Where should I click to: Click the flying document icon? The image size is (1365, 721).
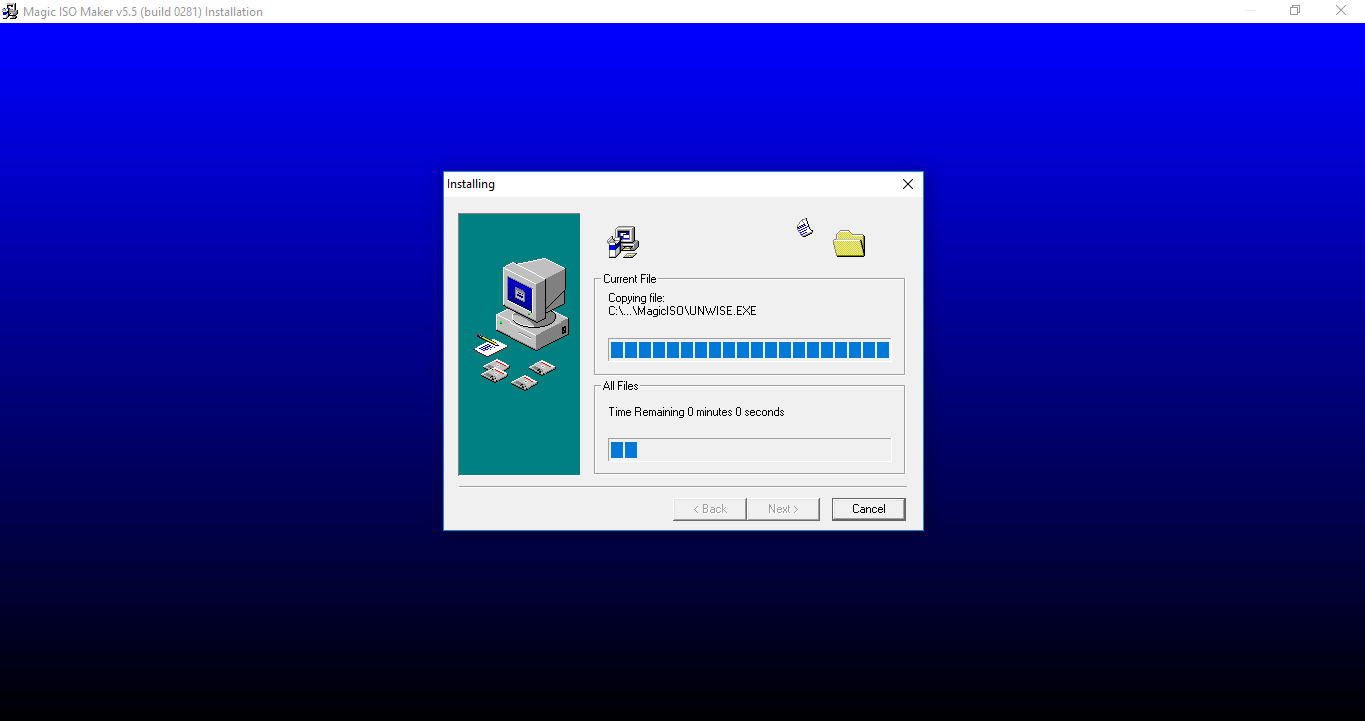(805, 228)
